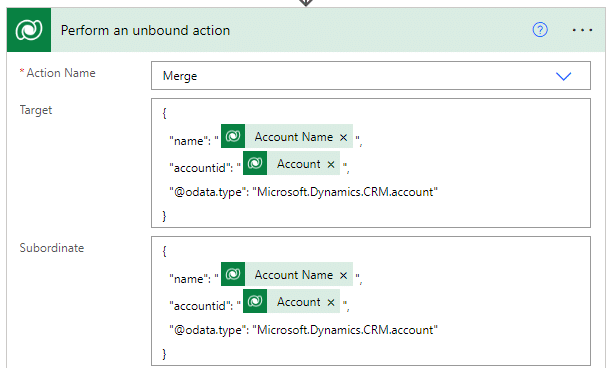609x368 pixels.
Task: Remove Account Name token from Target
Action: [343, 137]
